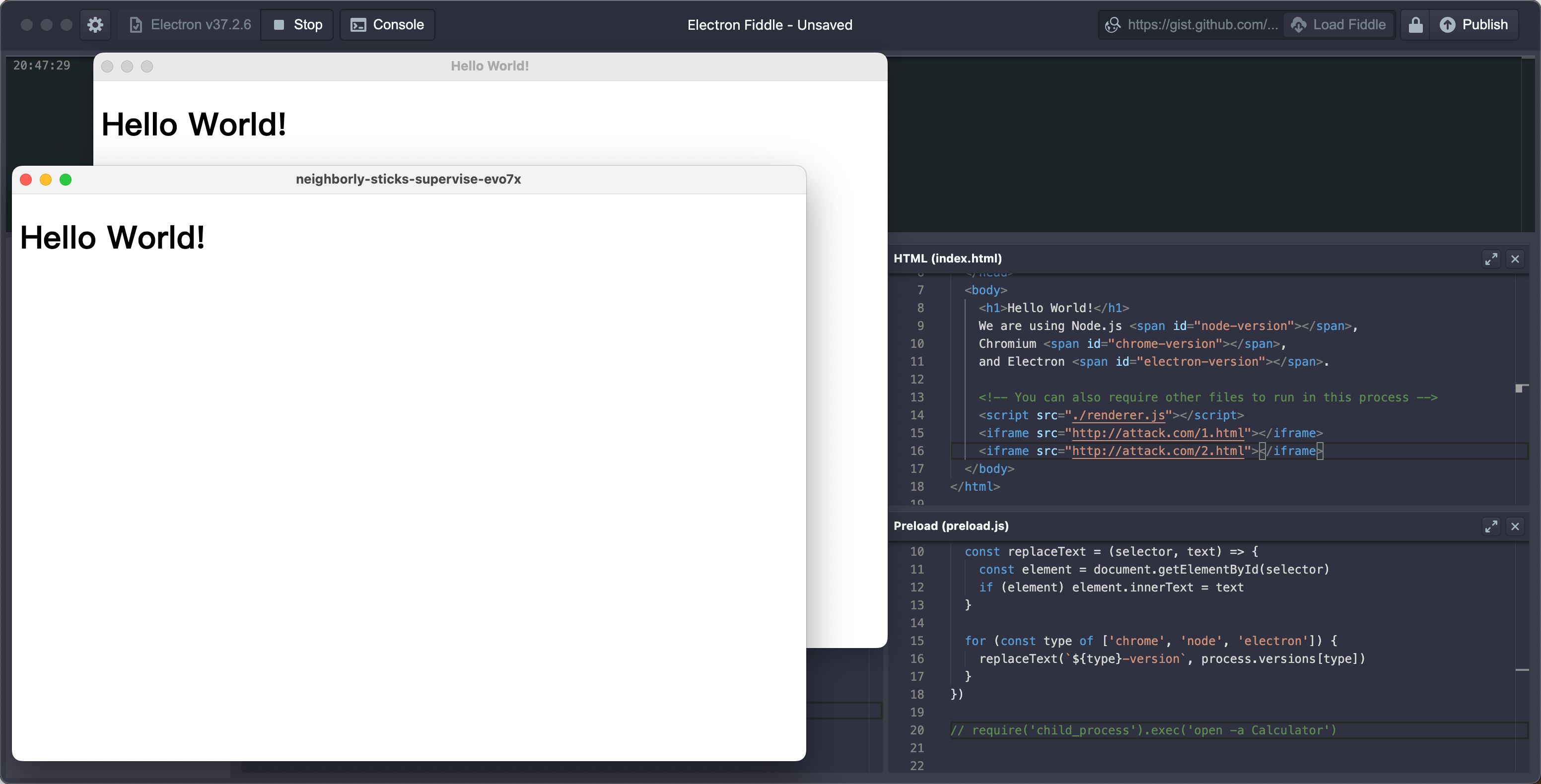Click the const replaceText line in preload.js
This screenshot has width=1541, height=784.
coord(1111,551)
